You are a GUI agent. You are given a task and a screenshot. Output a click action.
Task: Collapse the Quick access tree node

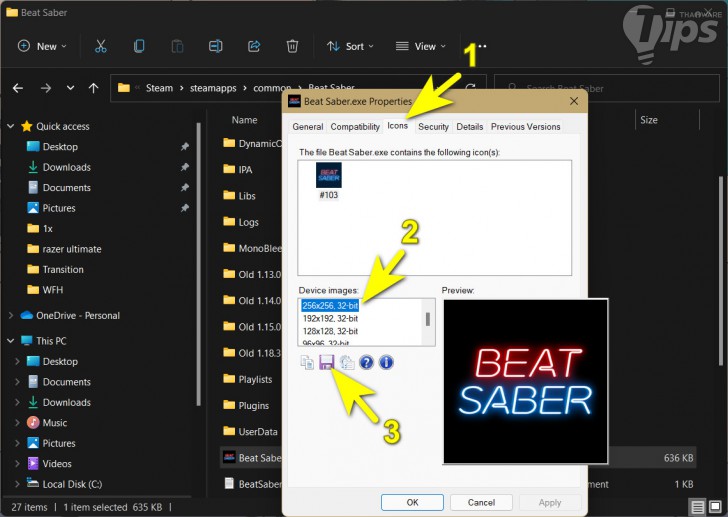click(11, 126)
